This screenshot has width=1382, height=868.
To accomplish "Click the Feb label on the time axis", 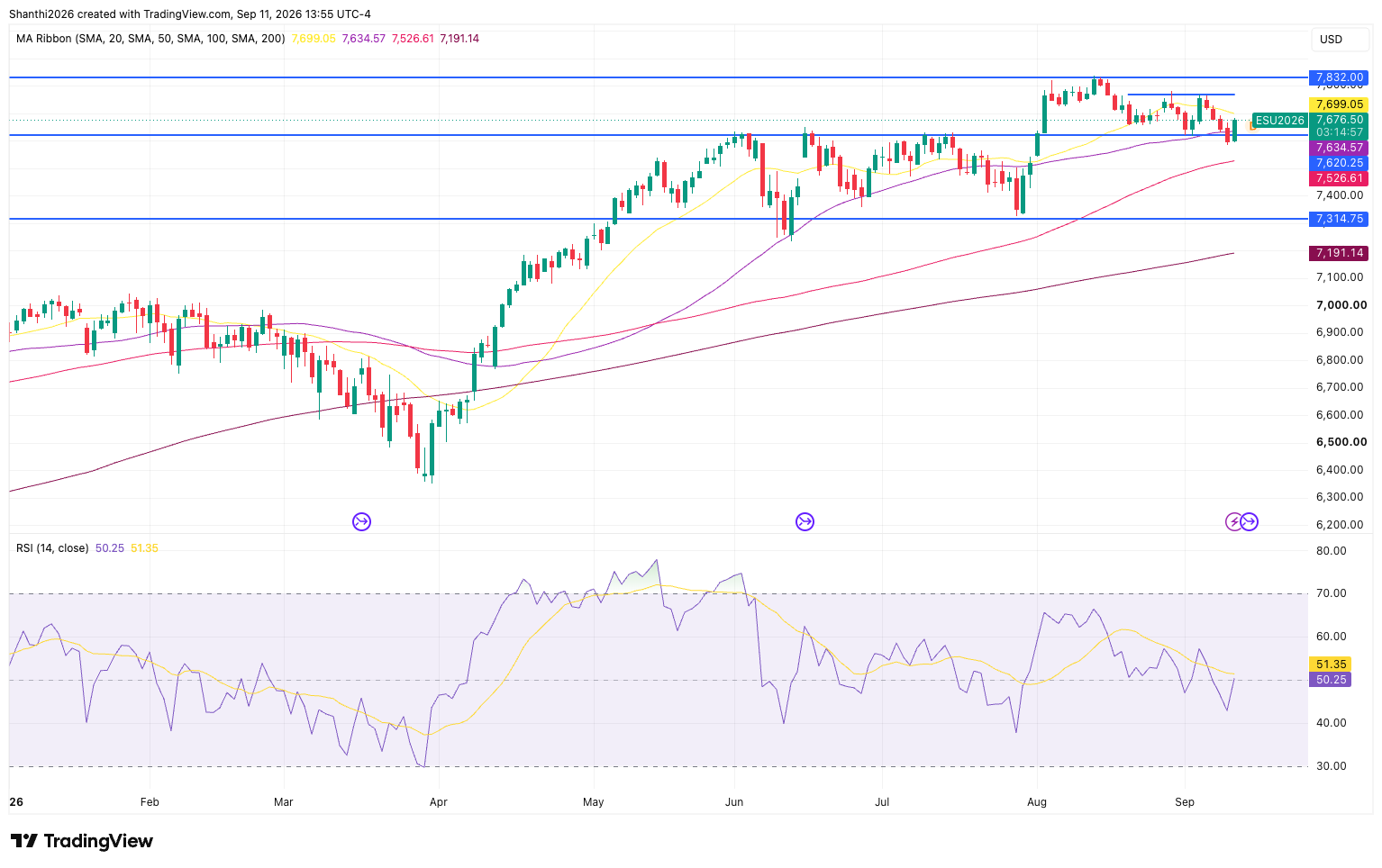I will click(x=150, y=801).
